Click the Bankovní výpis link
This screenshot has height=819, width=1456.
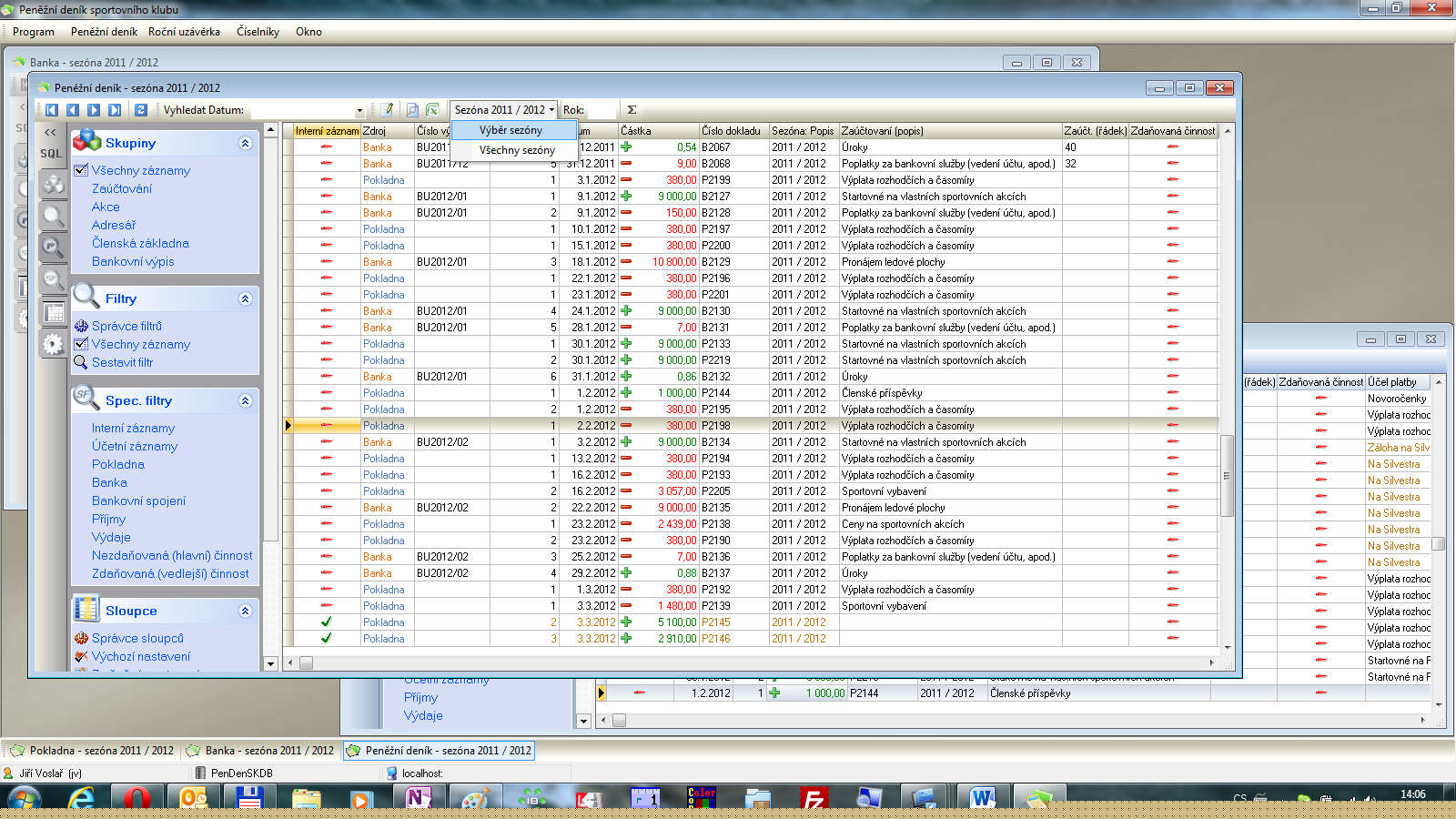click(133, 261)
